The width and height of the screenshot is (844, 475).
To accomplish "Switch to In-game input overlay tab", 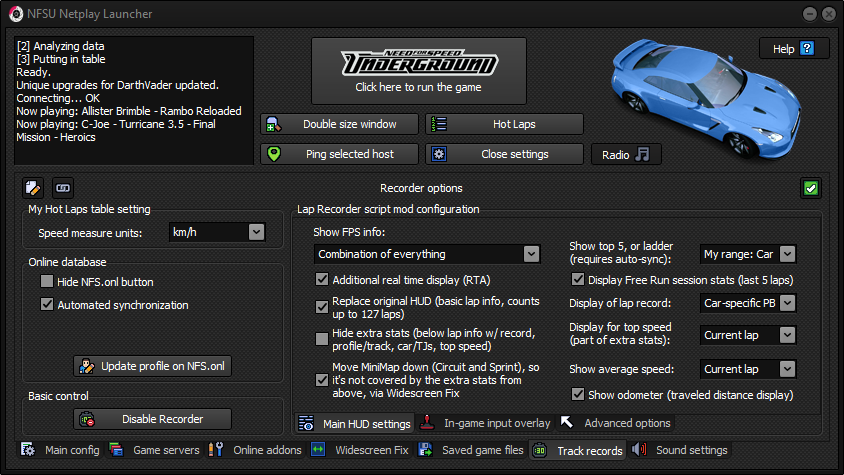I will tap(485, 423).
